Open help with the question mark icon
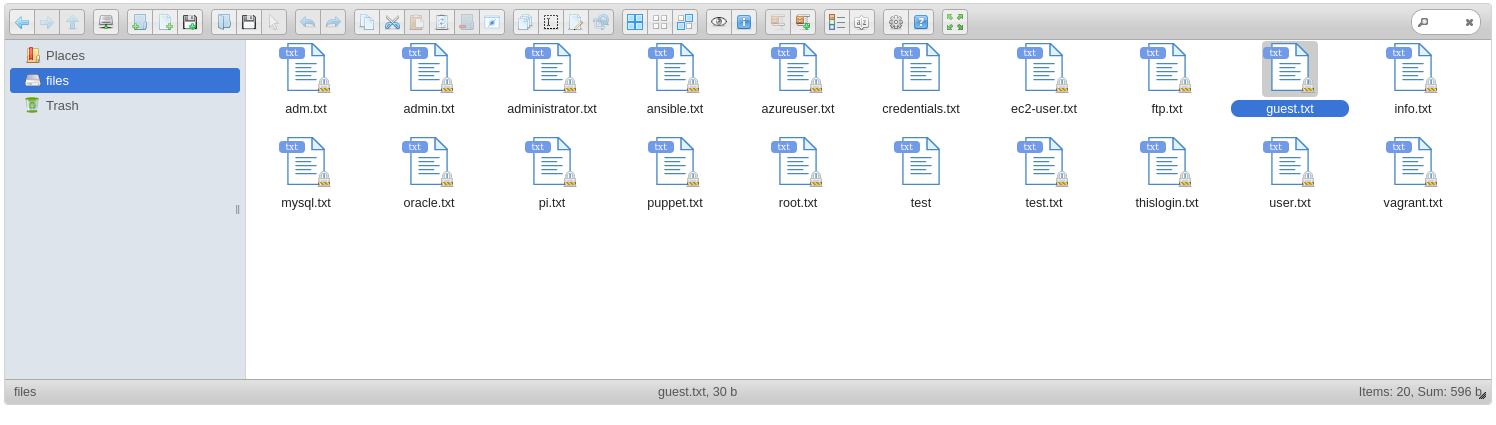This screenshot has height=425, width=1496. click(x=921, y=22)
